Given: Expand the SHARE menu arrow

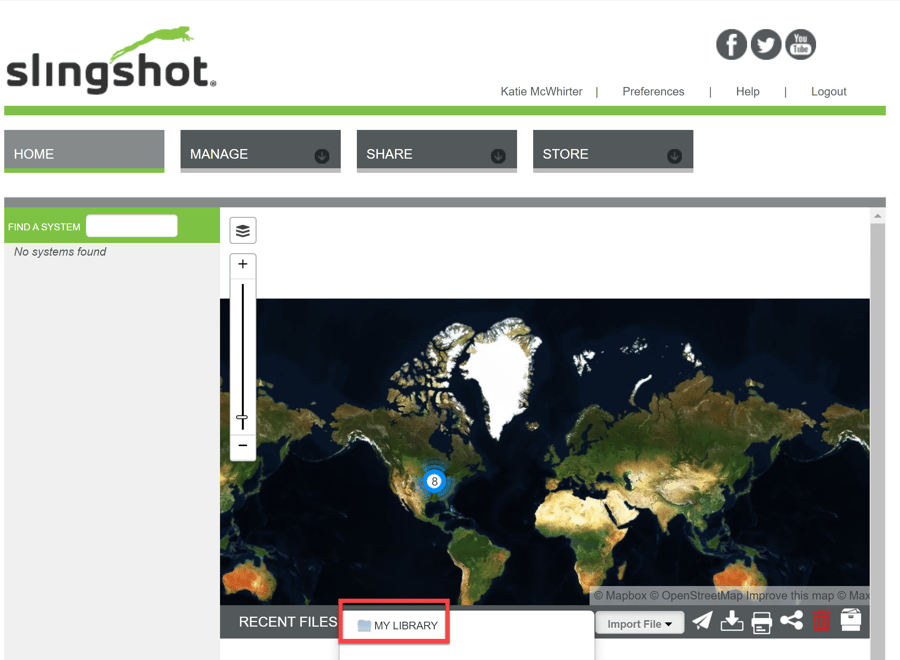Looking at the screenshot, I should pyautogui.click(x=498, y=156).
